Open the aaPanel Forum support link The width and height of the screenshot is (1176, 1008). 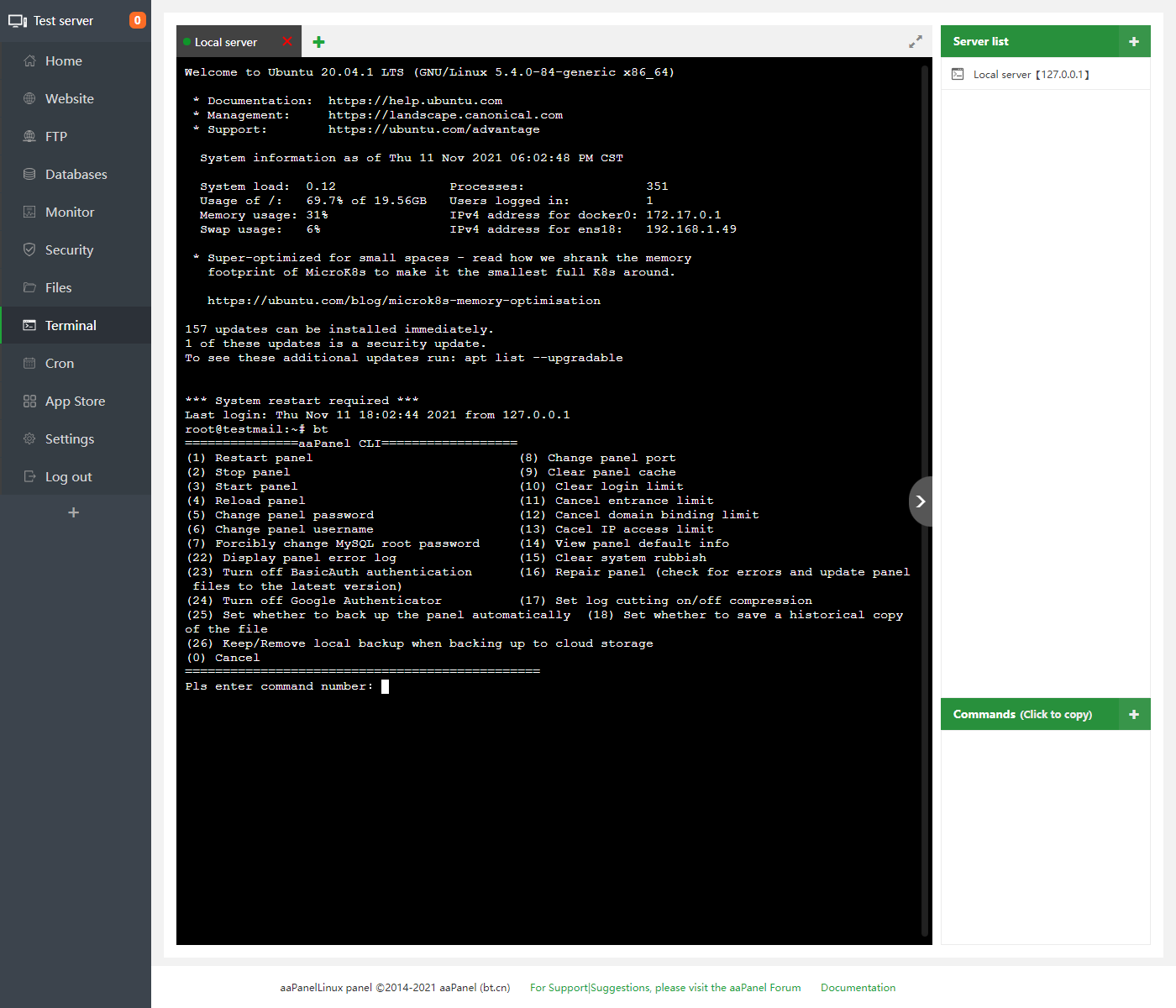coord(665,988)
